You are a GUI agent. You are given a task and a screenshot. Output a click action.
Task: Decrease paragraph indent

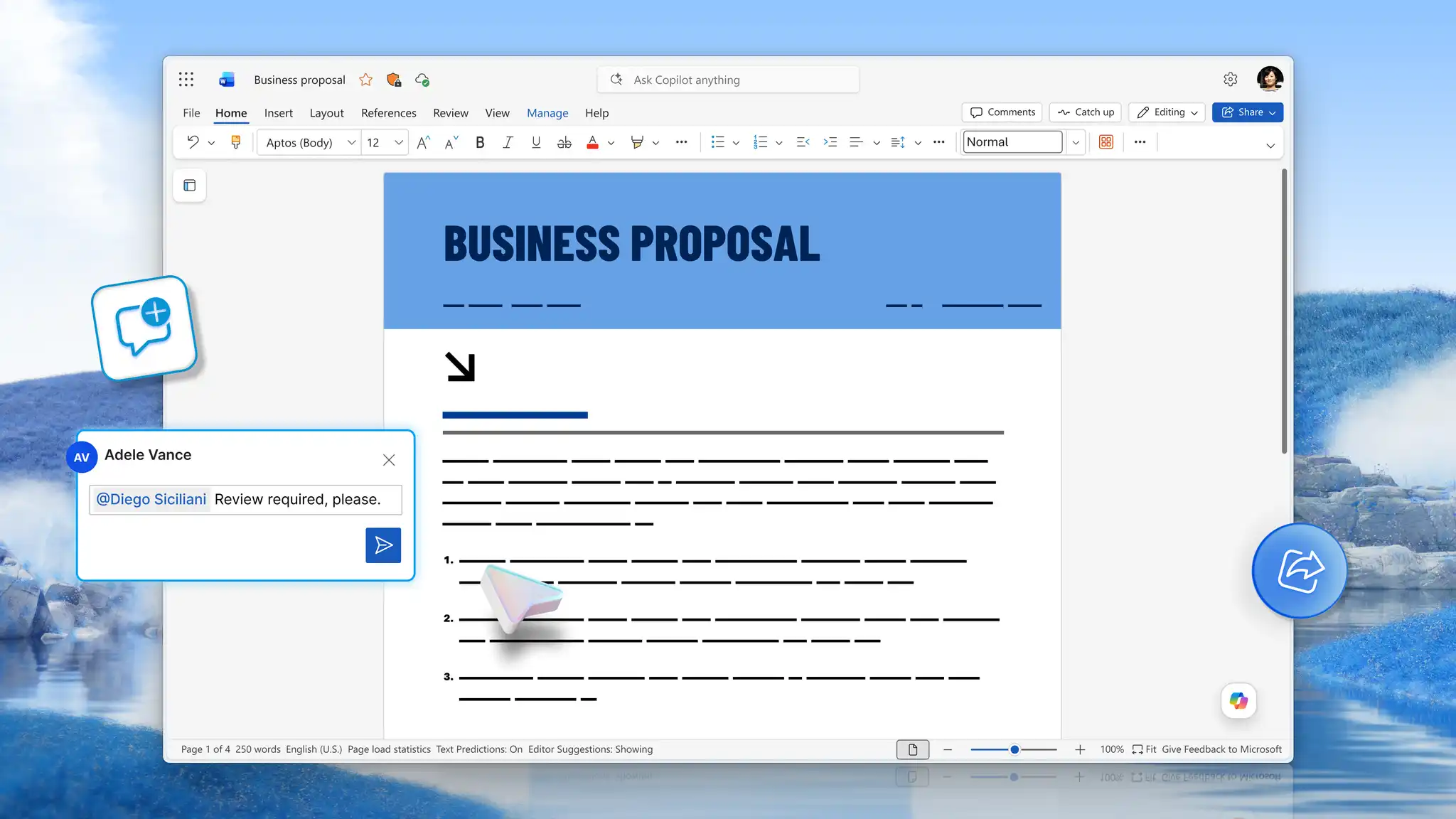(x=803, y=142)
